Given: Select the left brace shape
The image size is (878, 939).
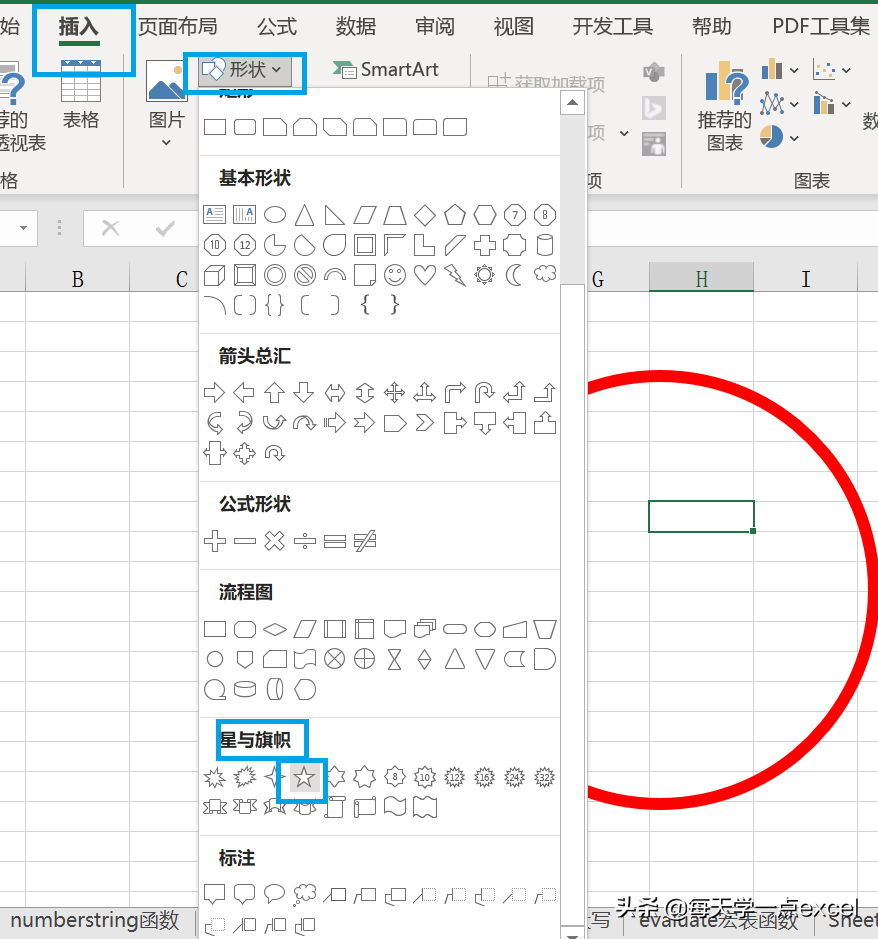Looking at the screenshot, I should point(365,305).
